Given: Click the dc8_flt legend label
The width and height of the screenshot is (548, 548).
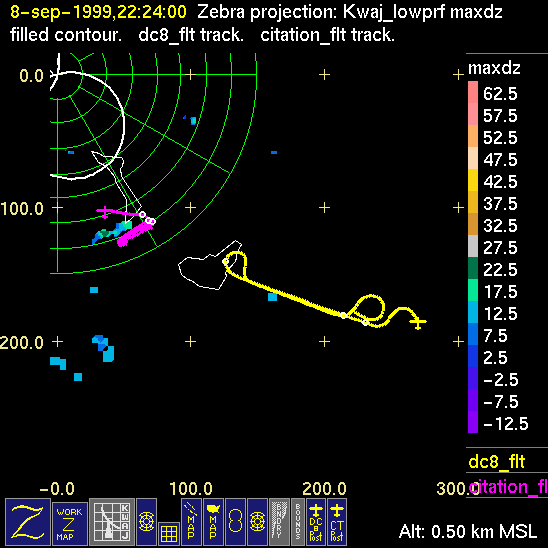Looking at the screenshot, I should point(497,462).
